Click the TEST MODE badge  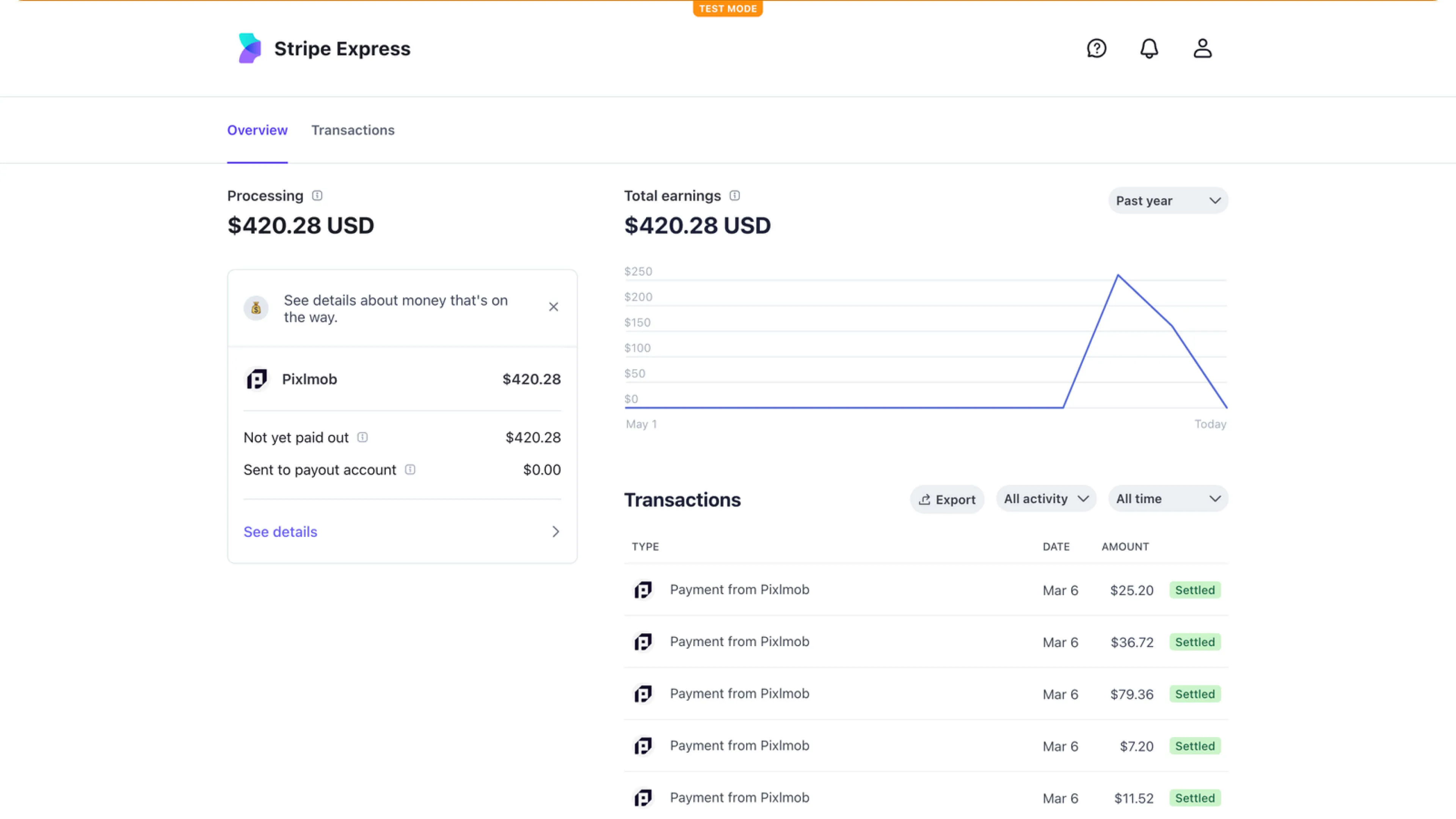pyautogui.click(x=728, y=8)
